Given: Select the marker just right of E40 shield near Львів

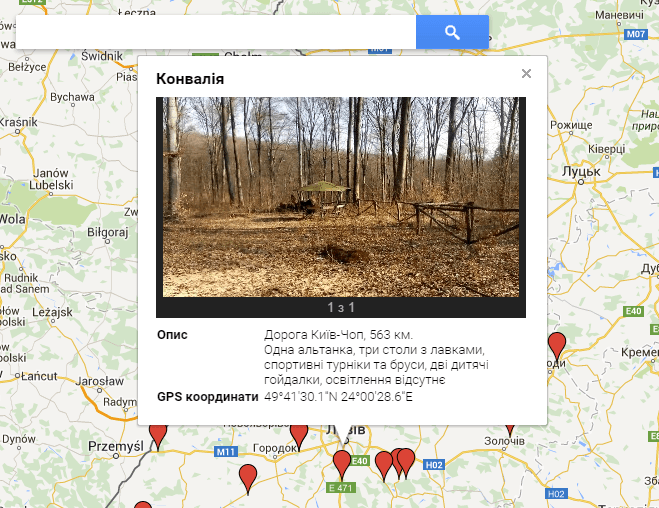Looking at the screenshot, I should pyautogui.click(x=383, y=466).
